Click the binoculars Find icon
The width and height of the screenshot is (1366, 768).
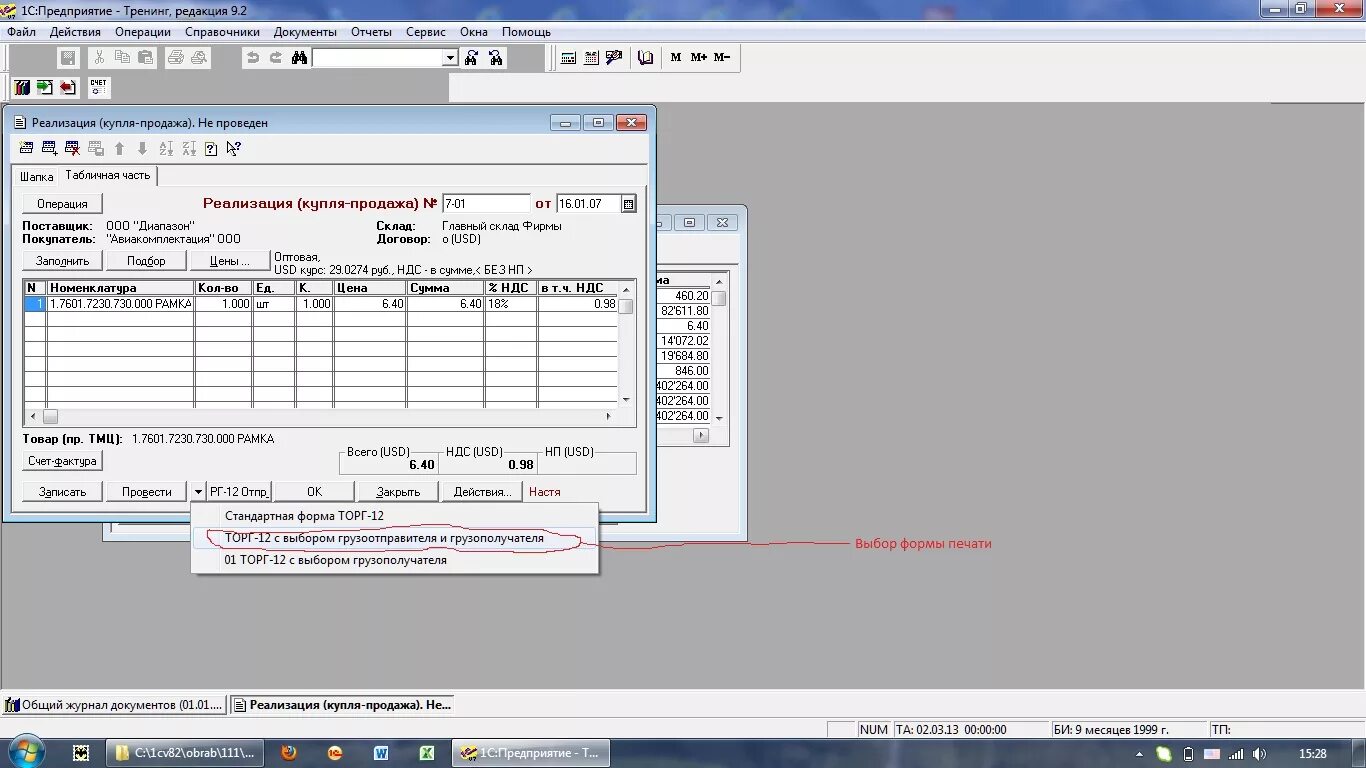point(299,58)
